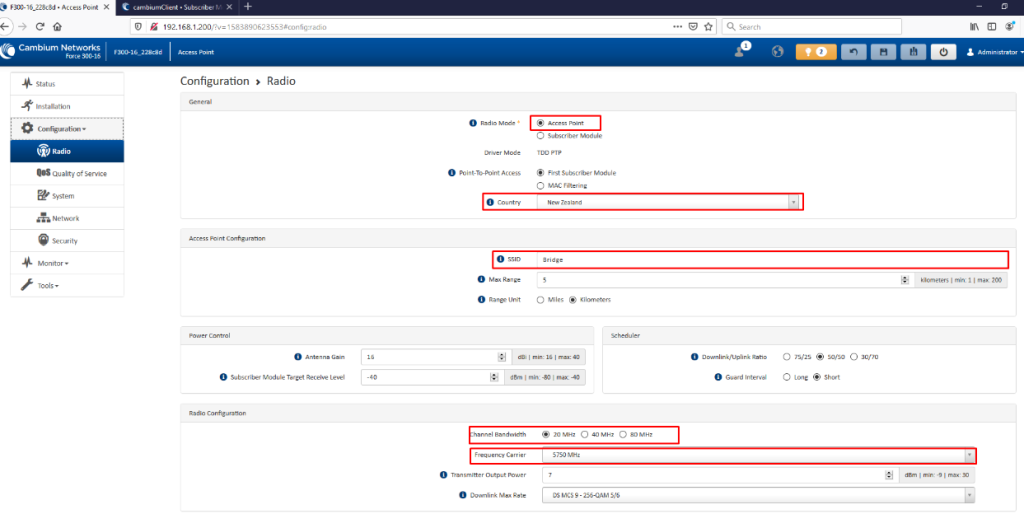Select MAC Filtering for Point-To-Point Access

click(541, 185)
